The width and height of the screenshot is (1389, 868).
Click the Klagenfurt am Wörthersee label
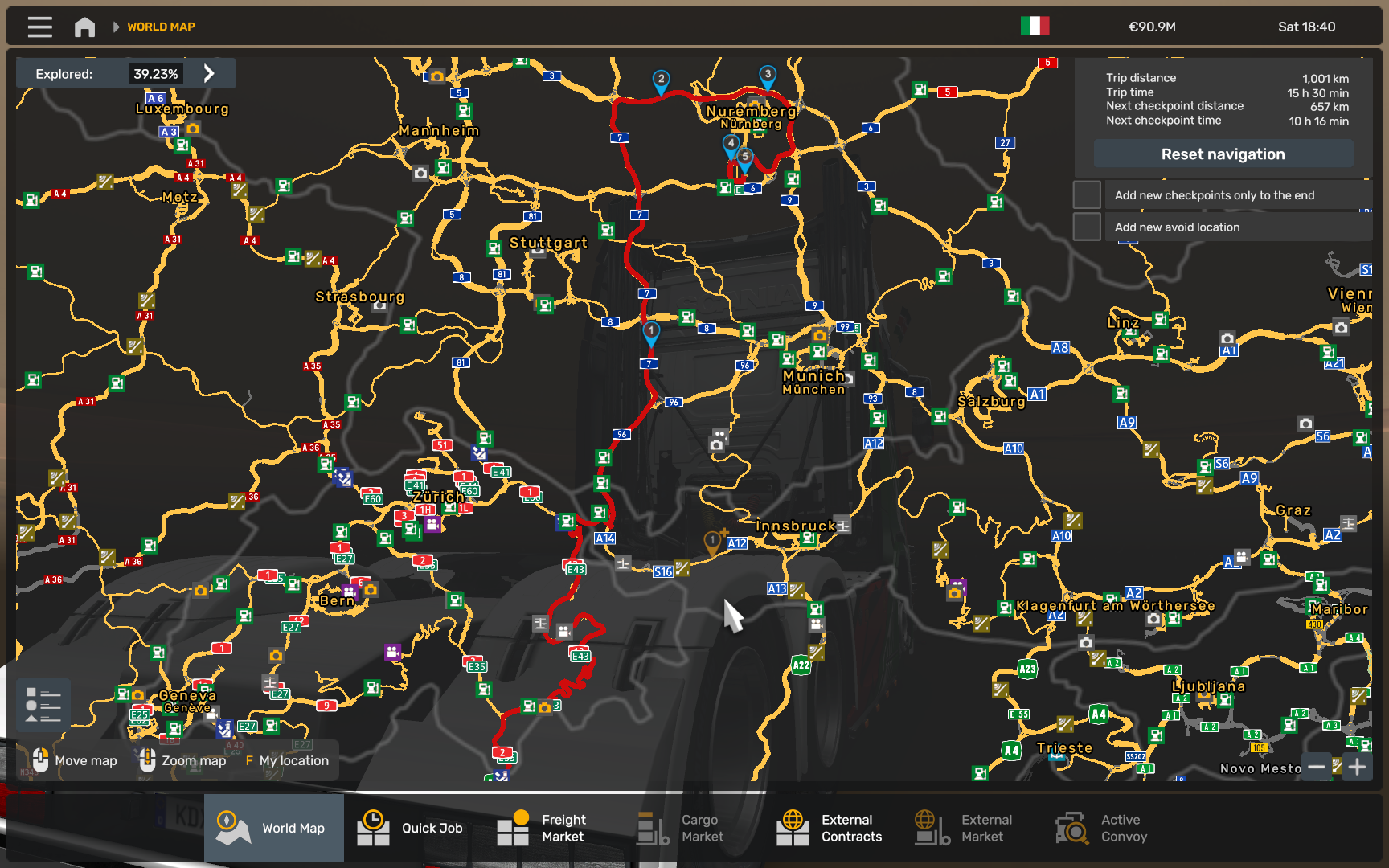(x=1116, y=606)
